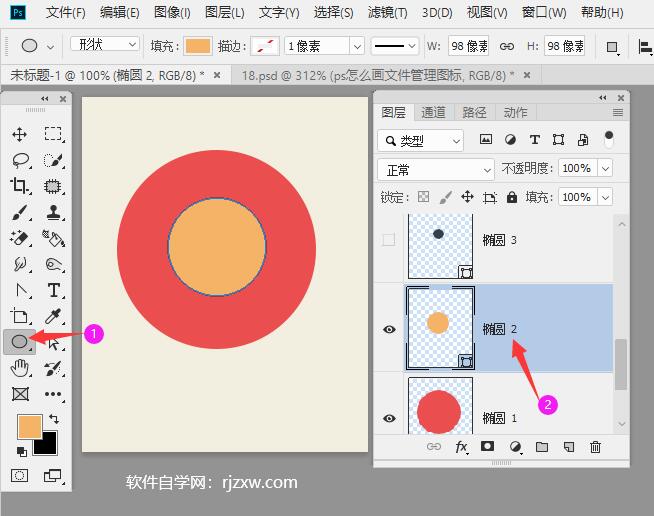
Task: Select the Horizontal Type tool
Action: tap(53, 290)
